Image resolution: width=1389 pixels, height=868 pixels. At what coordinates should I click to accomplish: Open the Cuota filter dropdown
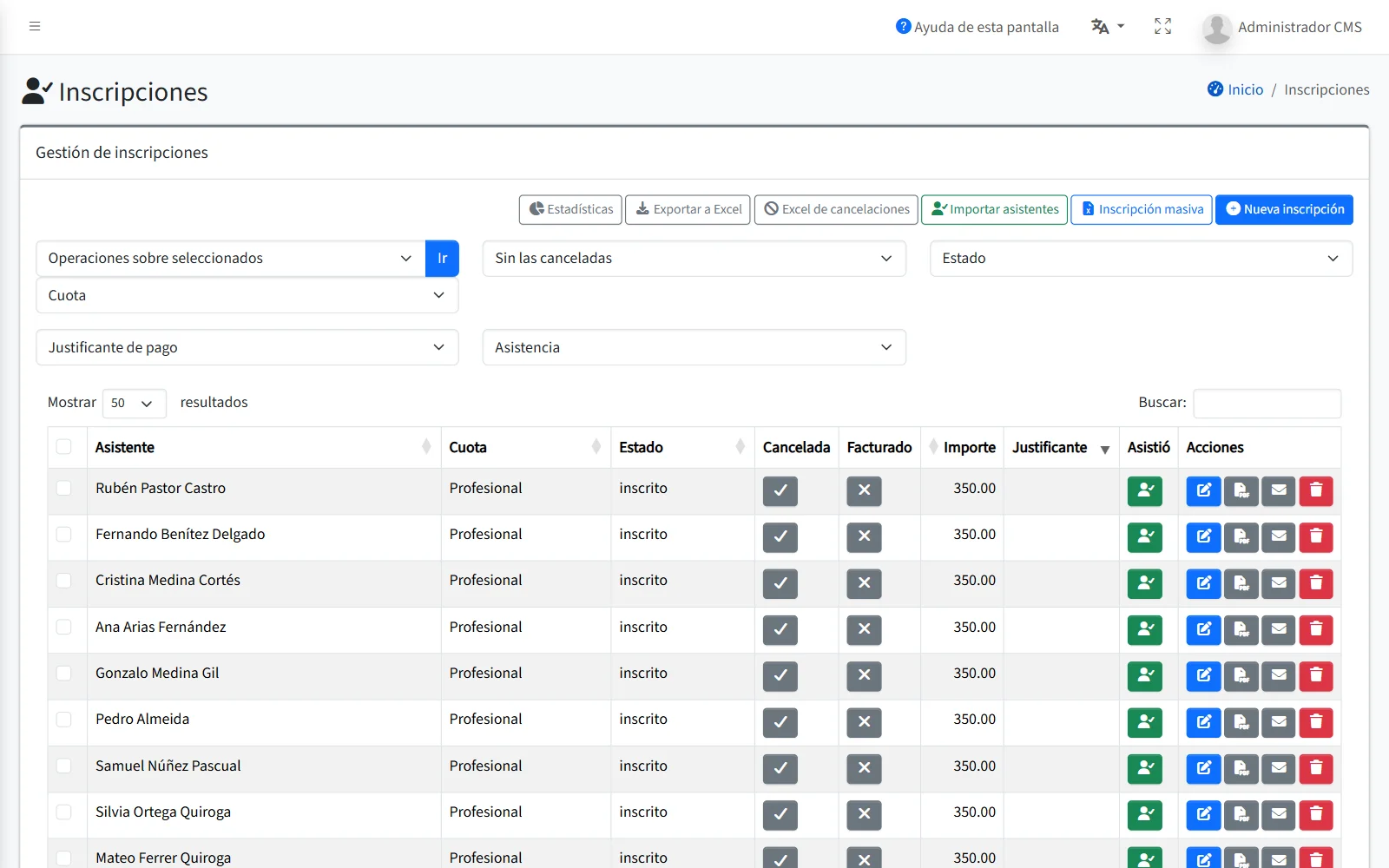tap(247, 295)
